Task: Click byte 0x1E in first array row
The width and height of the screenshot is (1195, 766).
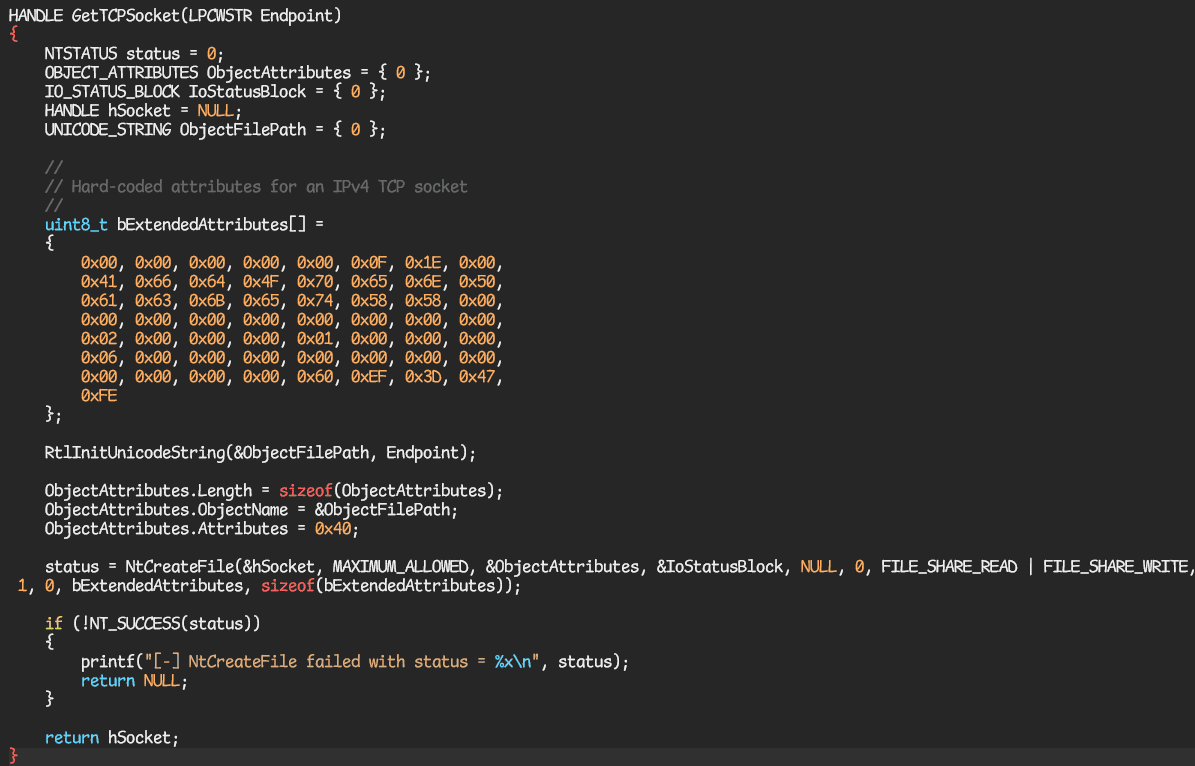Action: point(423,263)
